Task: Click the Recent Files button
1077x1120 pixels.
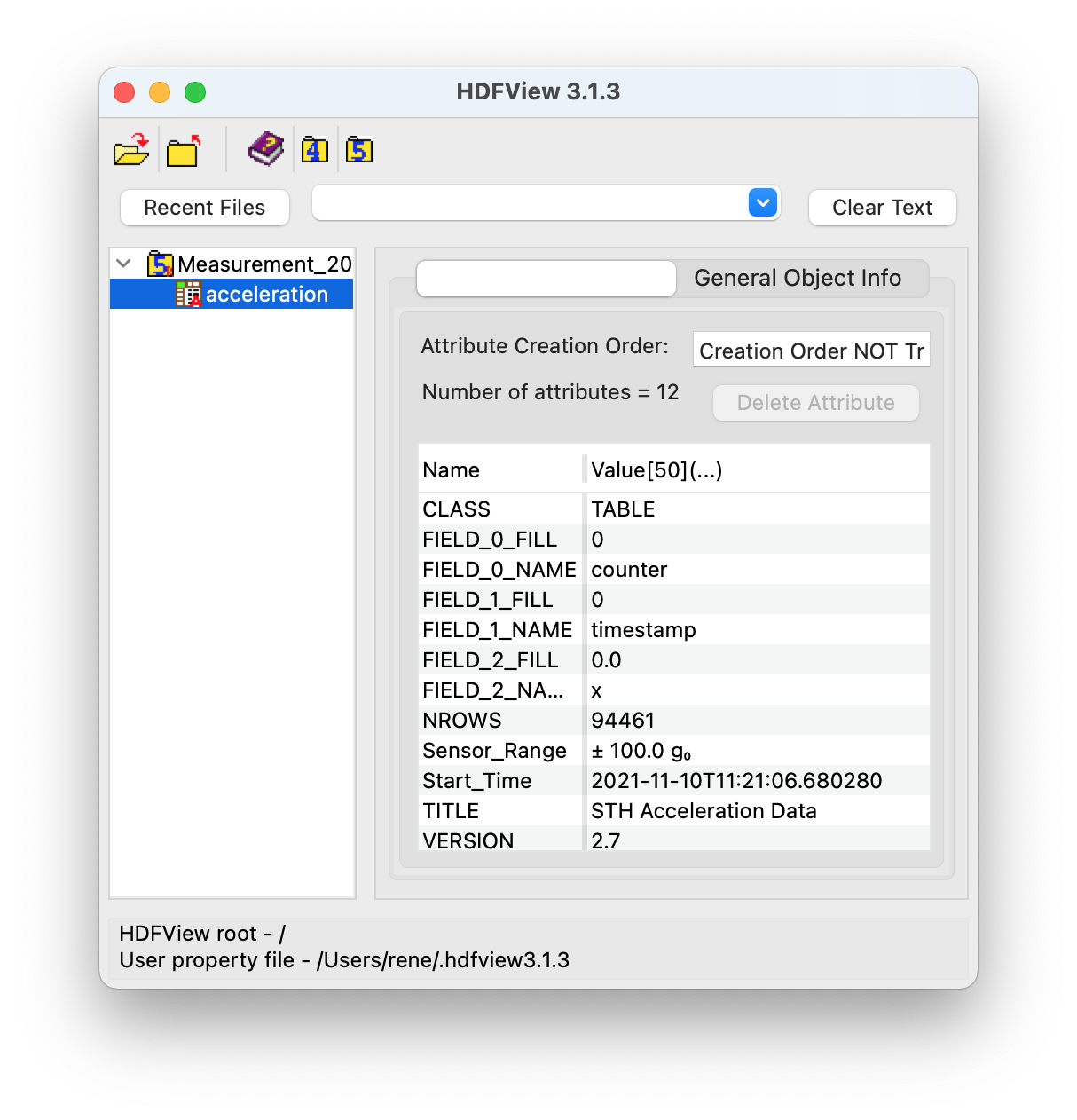Action: pyautogui.click(x=204, y=207)
